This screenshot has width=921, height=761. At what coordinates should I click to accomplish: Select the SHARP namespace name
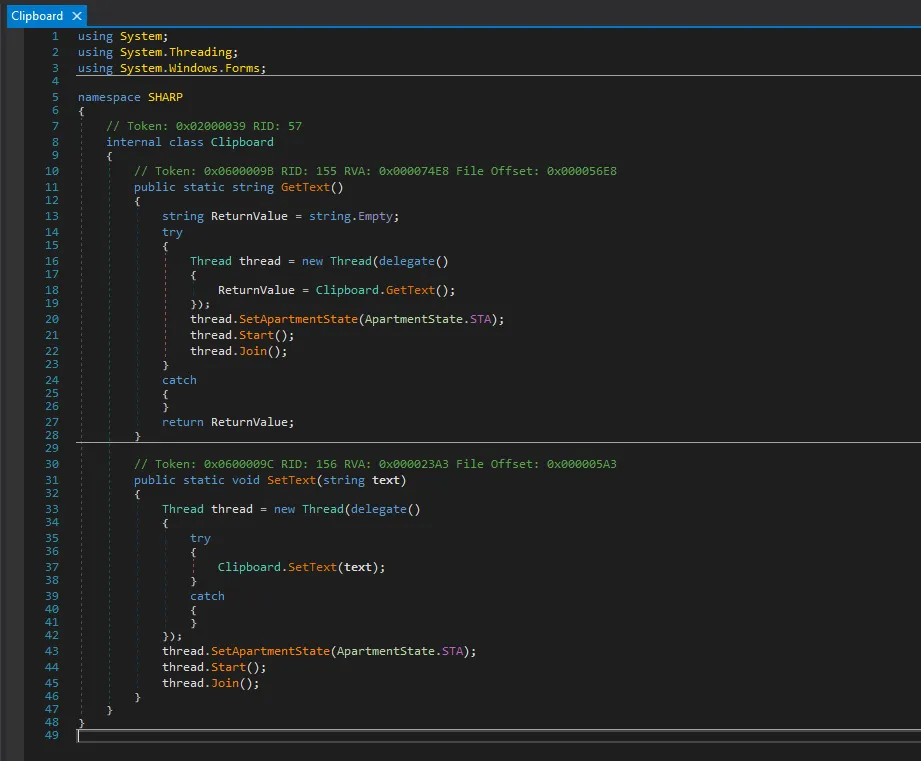[x=165, y=97]
